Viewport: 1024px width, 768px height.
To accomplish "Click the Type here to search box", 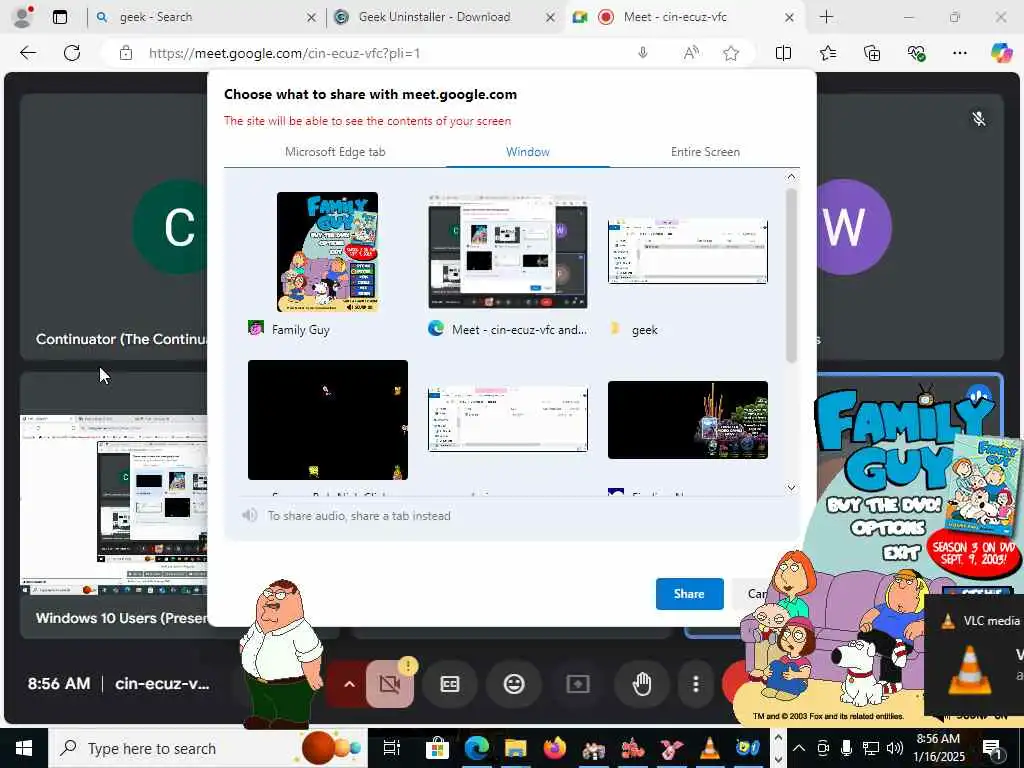I will point(208,748).
